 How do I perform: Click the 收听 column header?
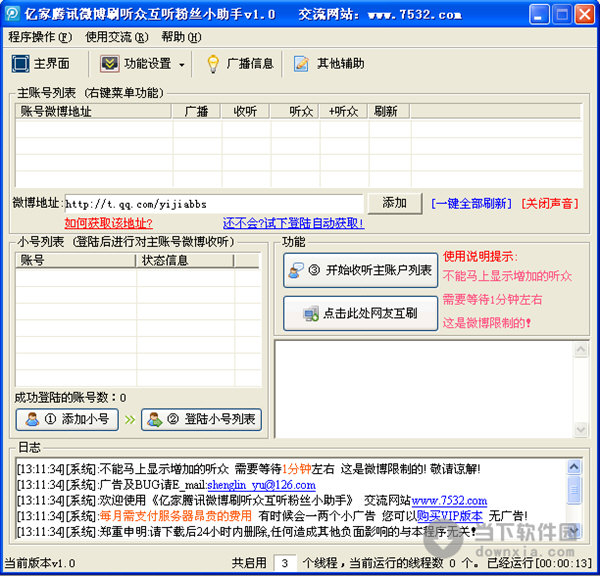point(245,111)
